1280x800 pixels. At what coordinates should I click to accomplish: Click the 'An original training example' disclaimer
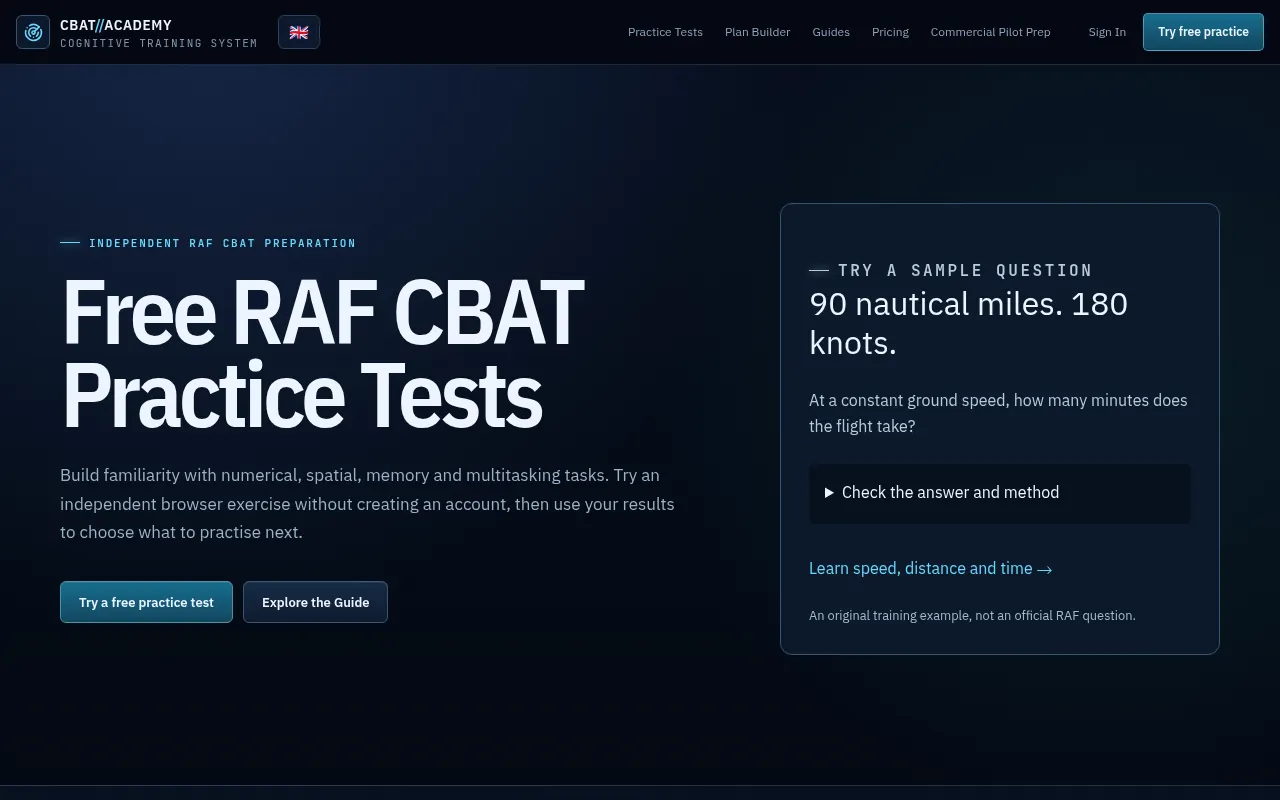click(972, 616)
